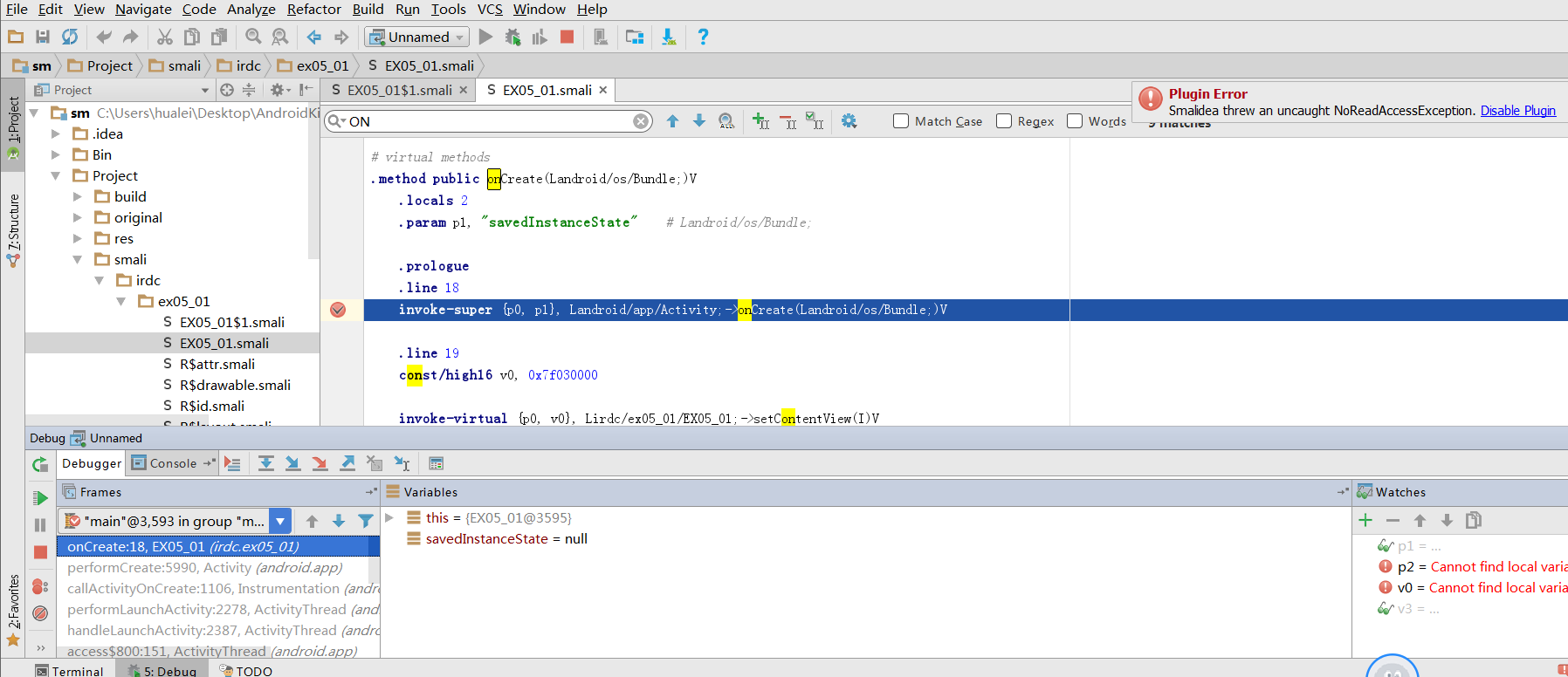This screenshot has height=677, width=1568.
Task: Resume program with green play icon
Action: 40,498
